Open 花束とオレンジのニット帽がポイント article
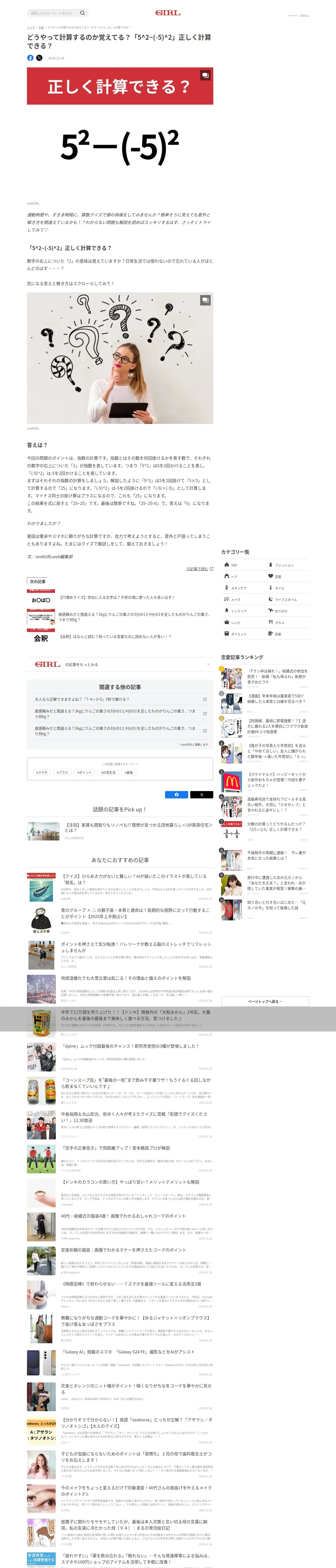 [x=136, y=1388]
